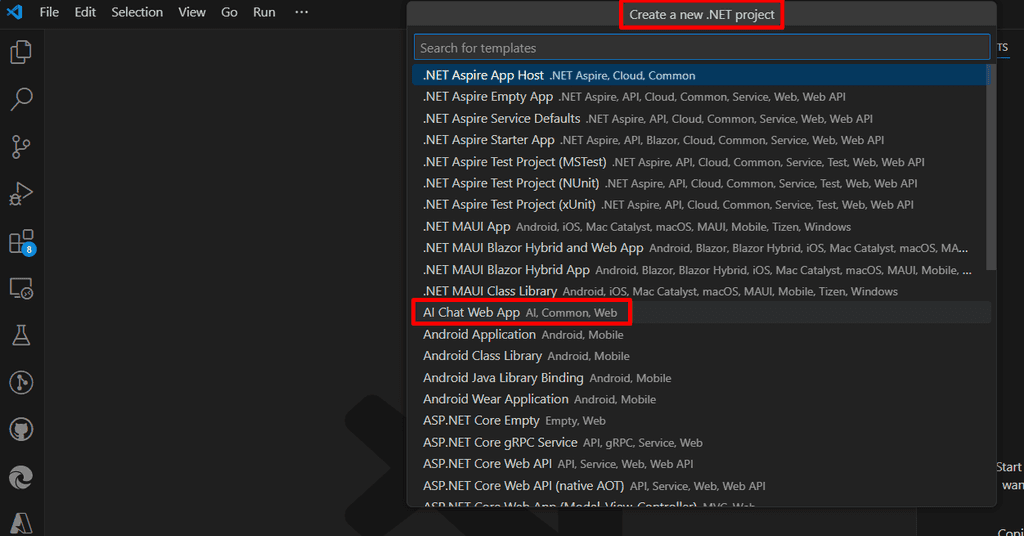Image resolution: width=1024 pixels, height=536 pixels.
Task: Open the File menu
Action: (49, 12)
